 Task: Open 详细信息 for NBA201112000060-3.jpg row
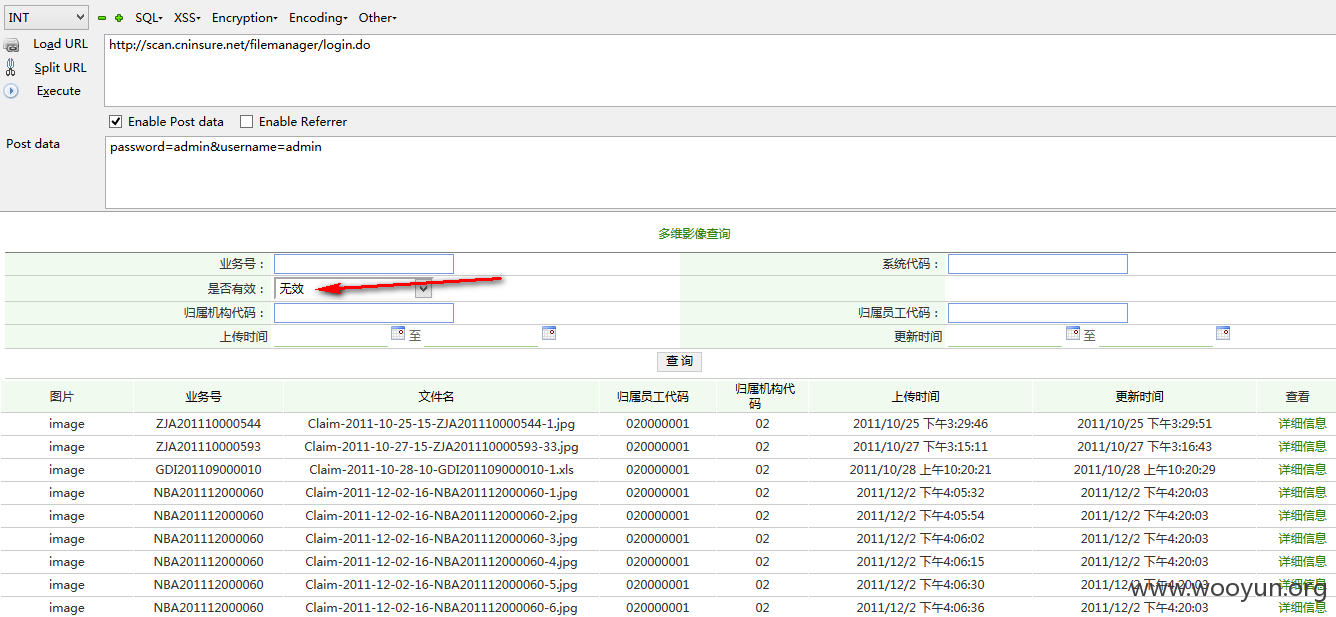(x=1302, y=539)
